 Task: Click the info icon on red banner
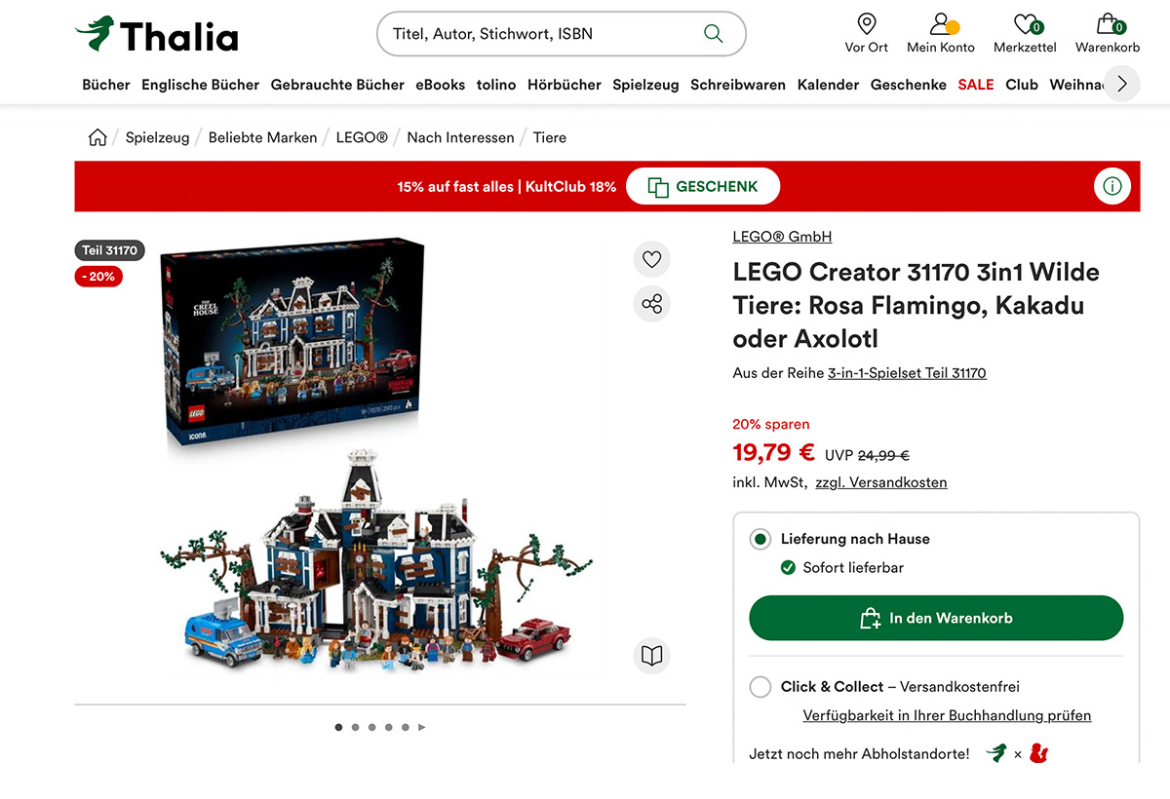1112,186
